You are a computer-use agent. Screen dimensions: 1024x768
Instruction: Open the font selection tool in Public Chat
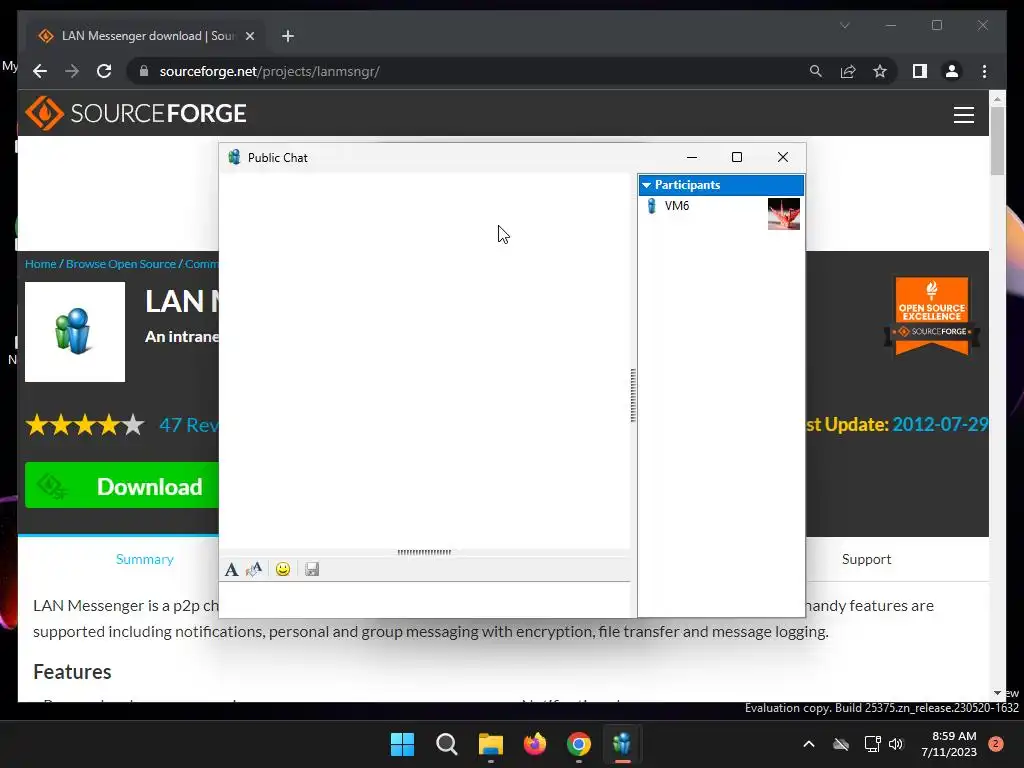(x=231, y=569)
